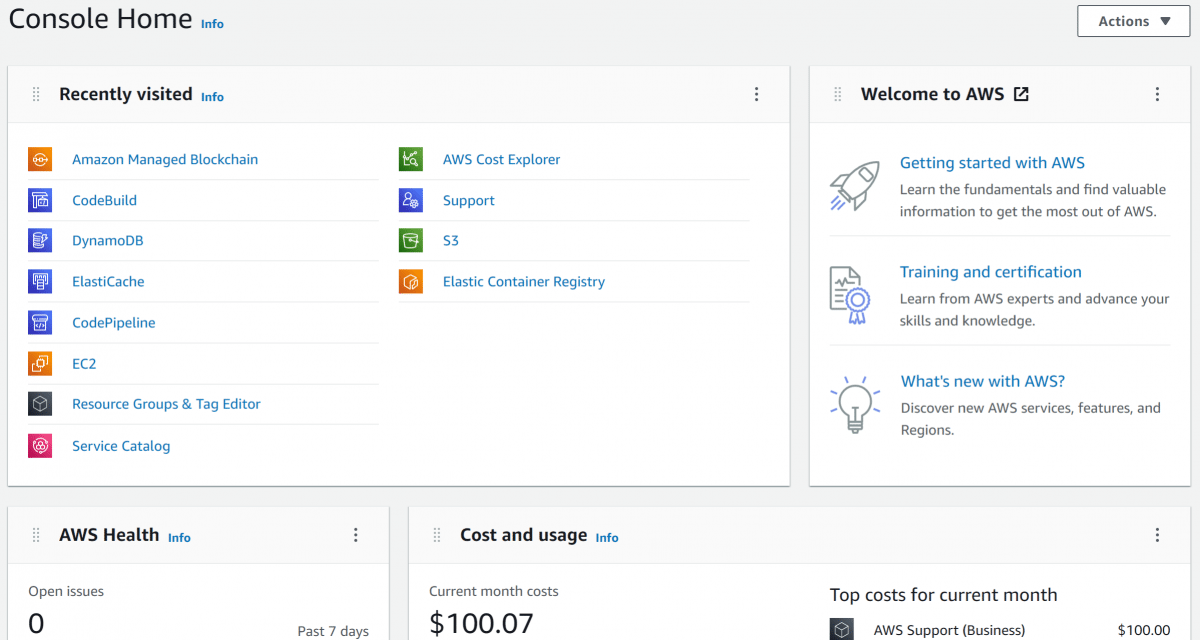Open the Service Catalog link

coord(121,446)
